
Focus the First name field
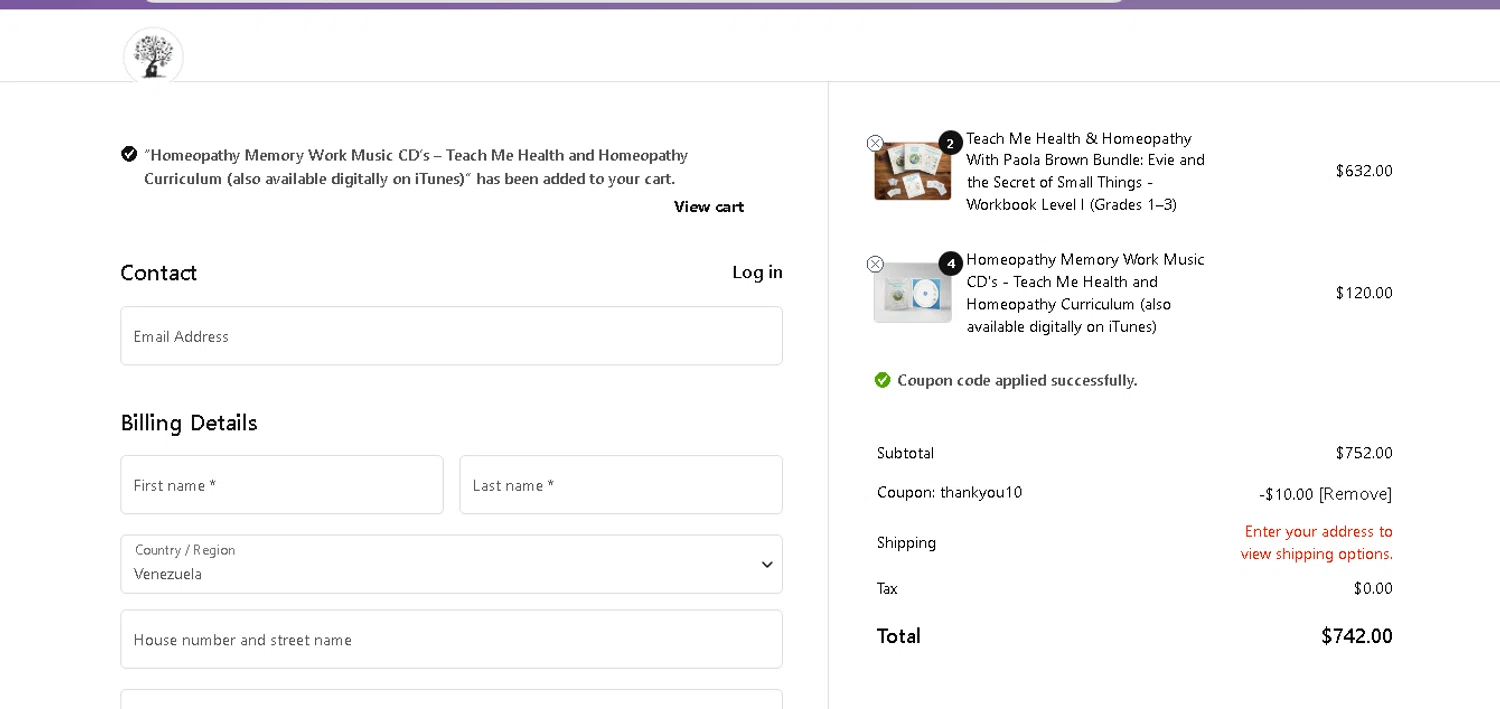coord(282,485)
